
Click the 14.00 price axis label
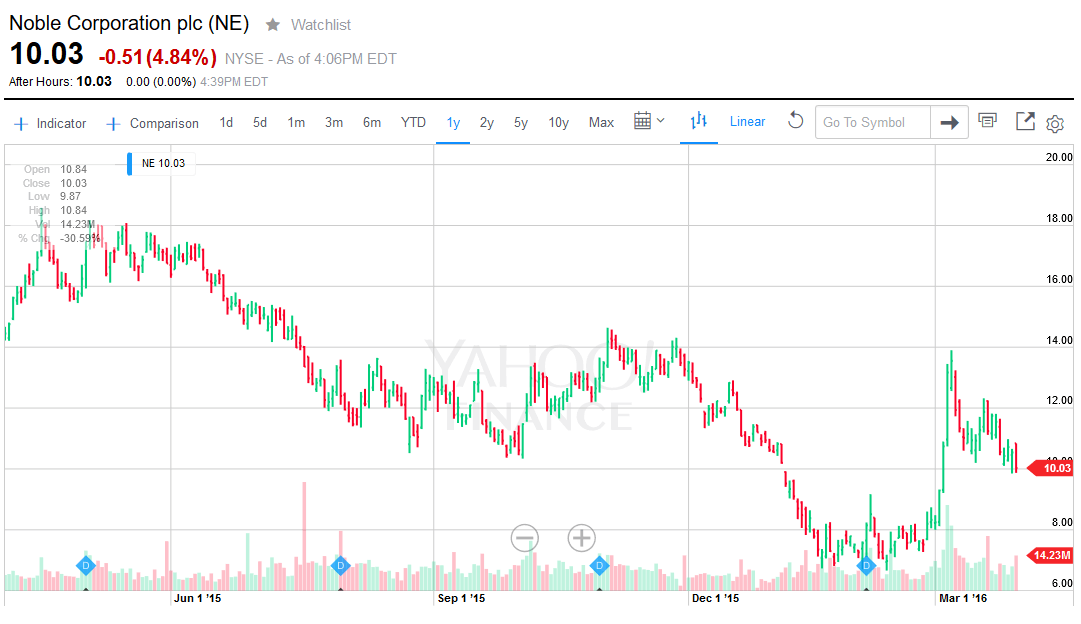pyautogui.click(x=1059, y=340)
